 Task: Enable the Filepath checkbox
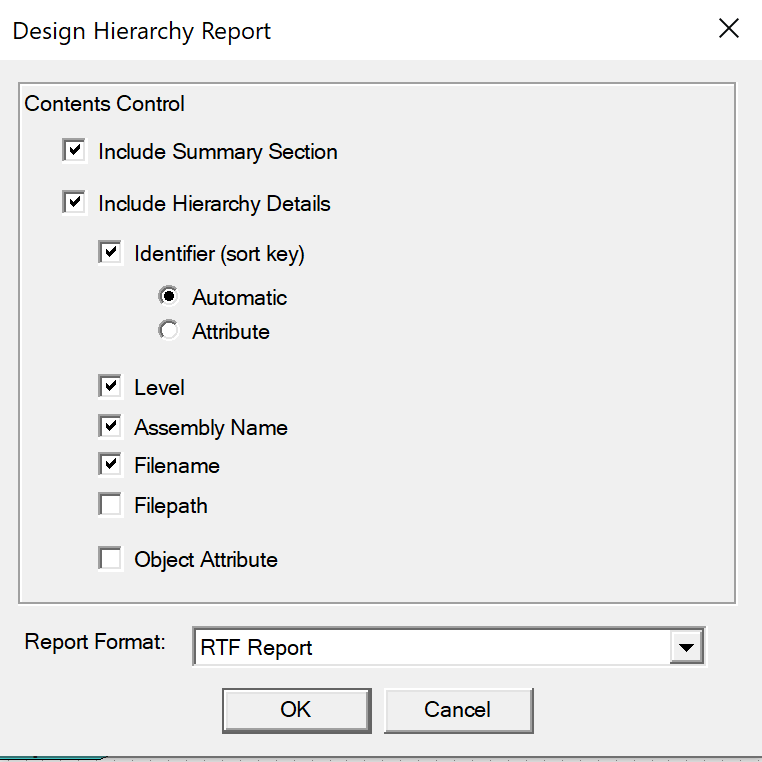(110, 504)
